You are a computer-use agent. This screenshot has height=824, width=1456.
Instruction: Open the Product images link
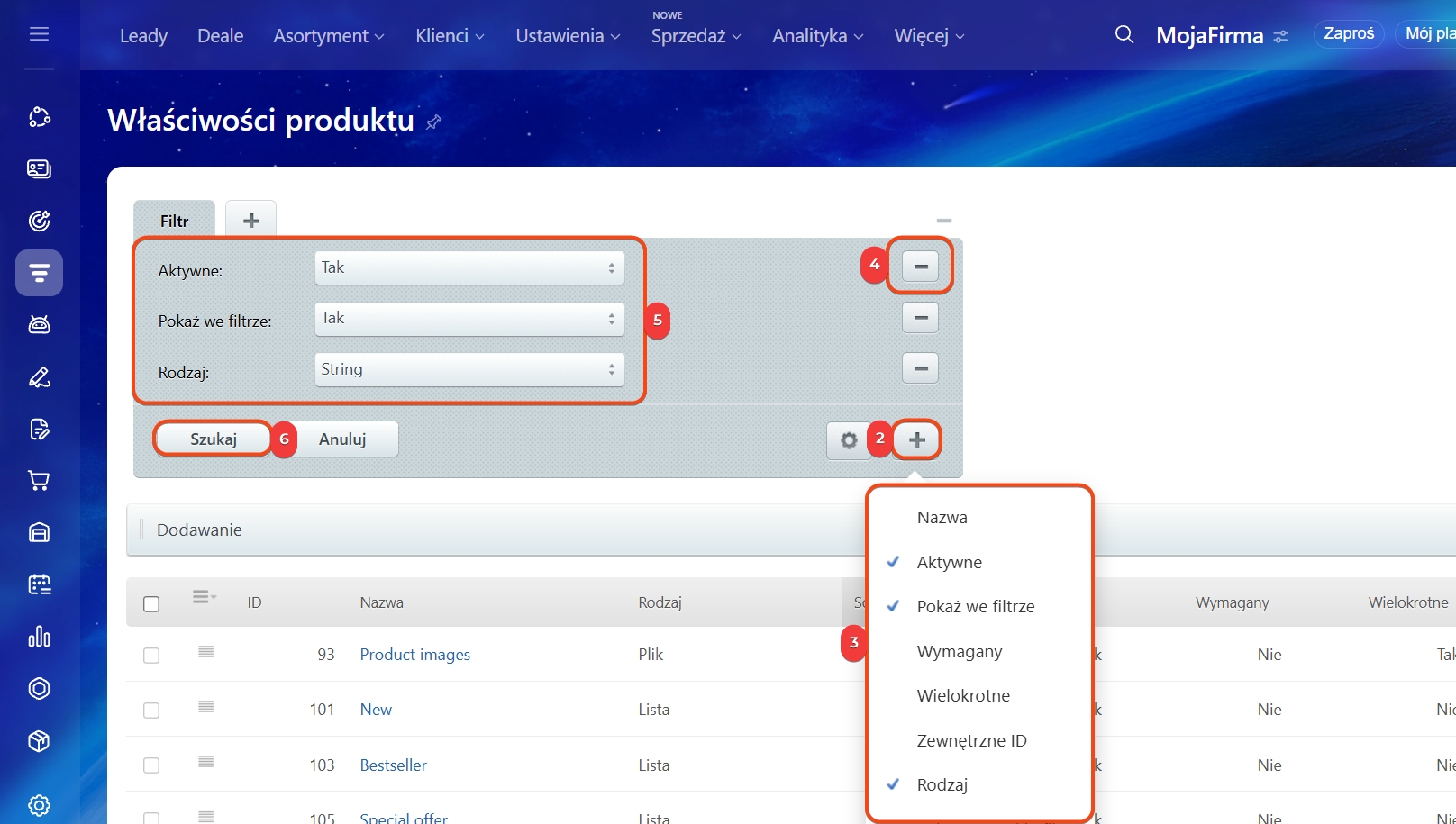click(x=414, y=655)
